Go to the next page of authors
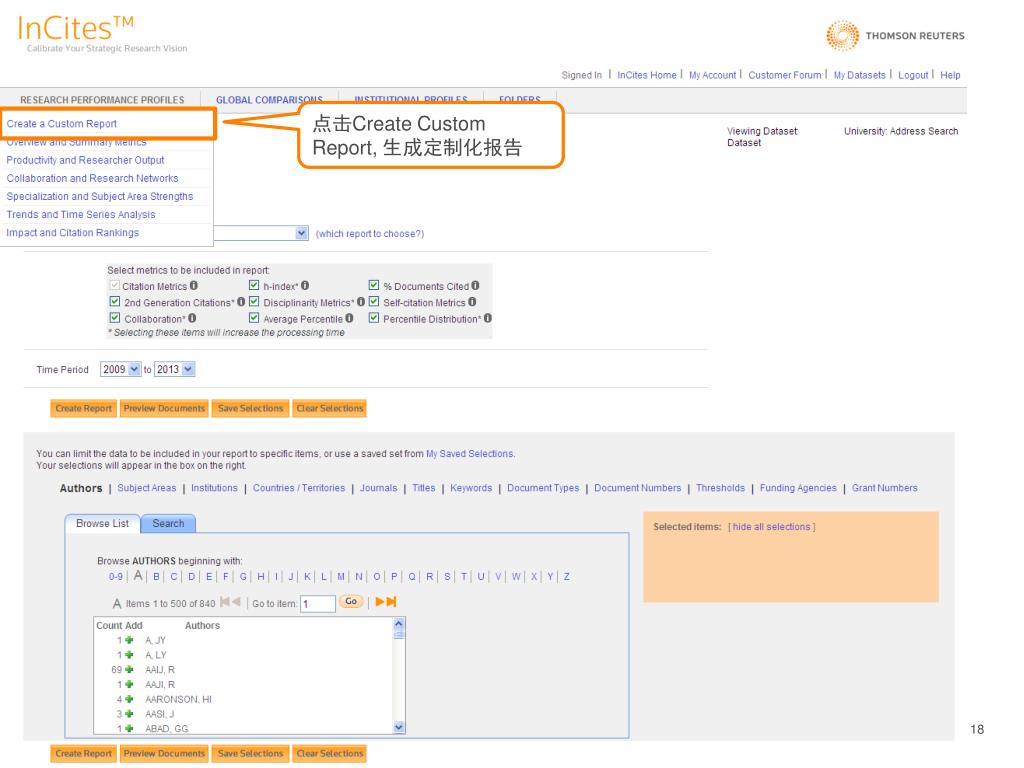 click(379, 601)
